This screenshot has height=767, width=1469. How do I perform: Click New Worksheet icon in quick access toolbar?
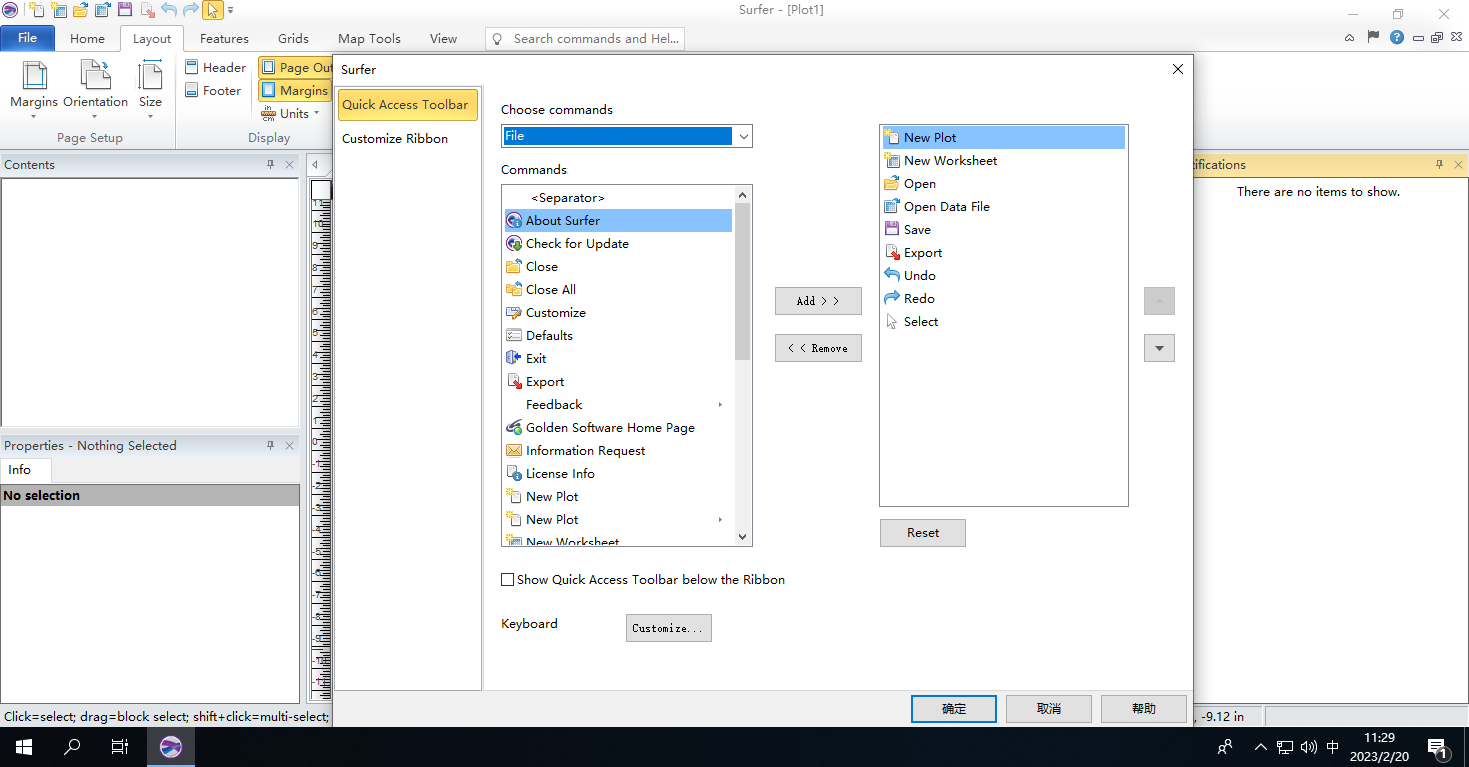coord(59,11)
